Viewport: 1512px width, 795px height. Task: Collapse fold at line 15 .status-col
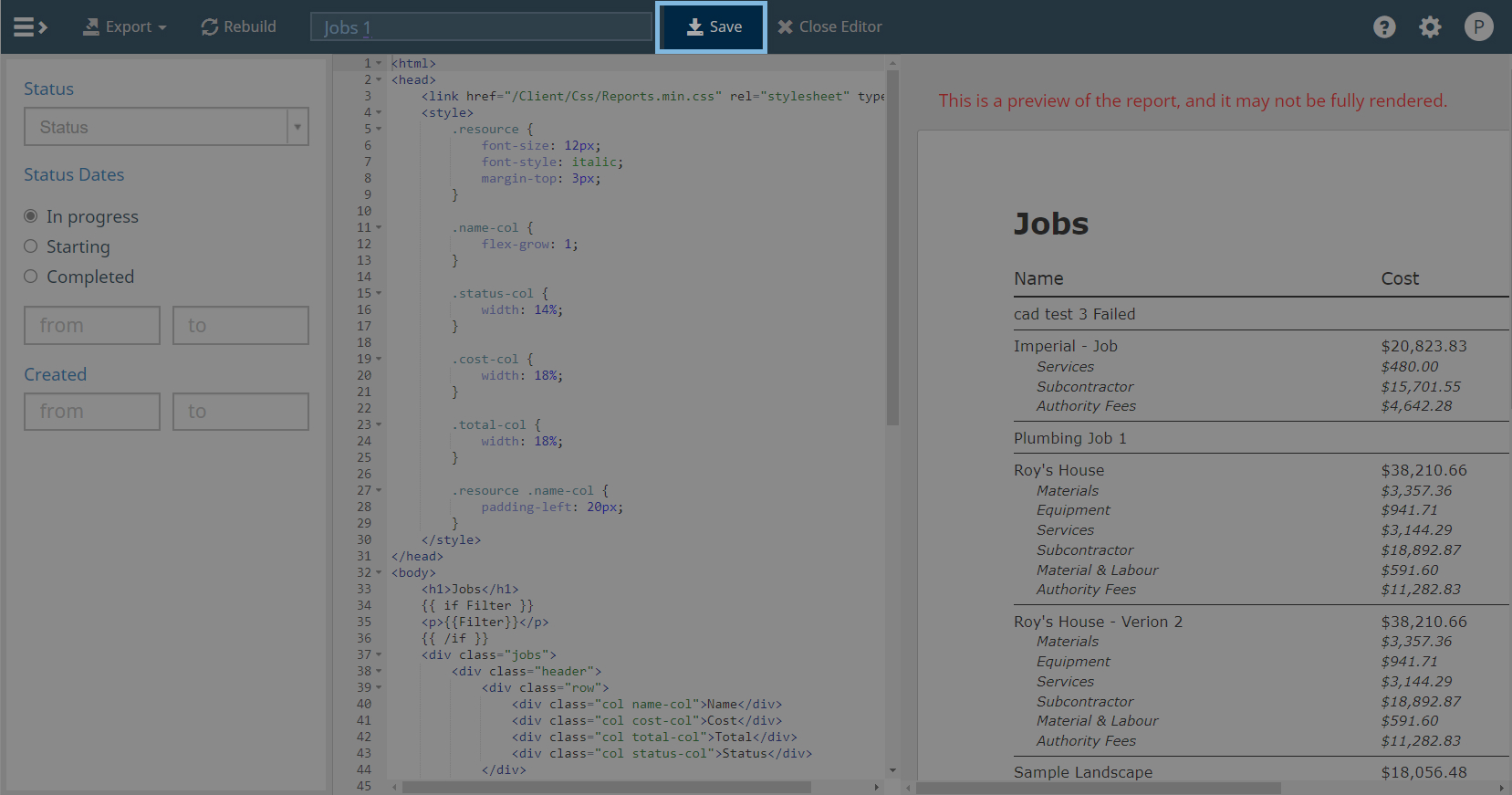379,293
